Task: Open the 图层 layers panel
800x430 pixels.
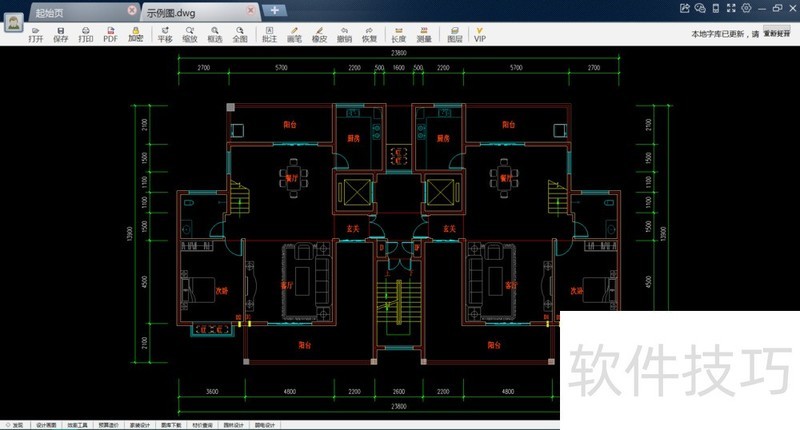Action: pos(455,35)
